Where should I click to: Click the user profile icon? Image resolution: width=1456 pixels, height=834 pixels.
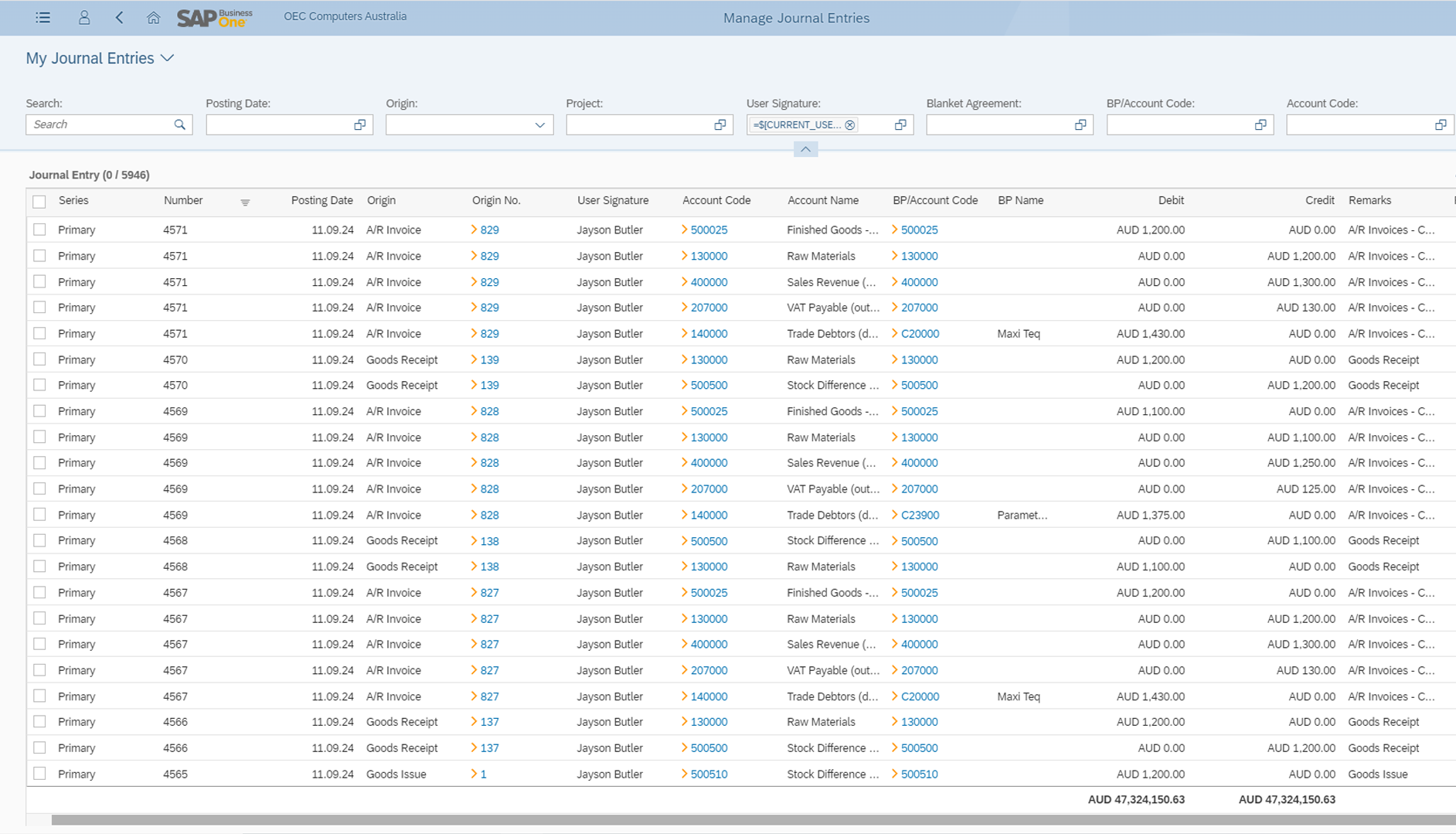84,18
